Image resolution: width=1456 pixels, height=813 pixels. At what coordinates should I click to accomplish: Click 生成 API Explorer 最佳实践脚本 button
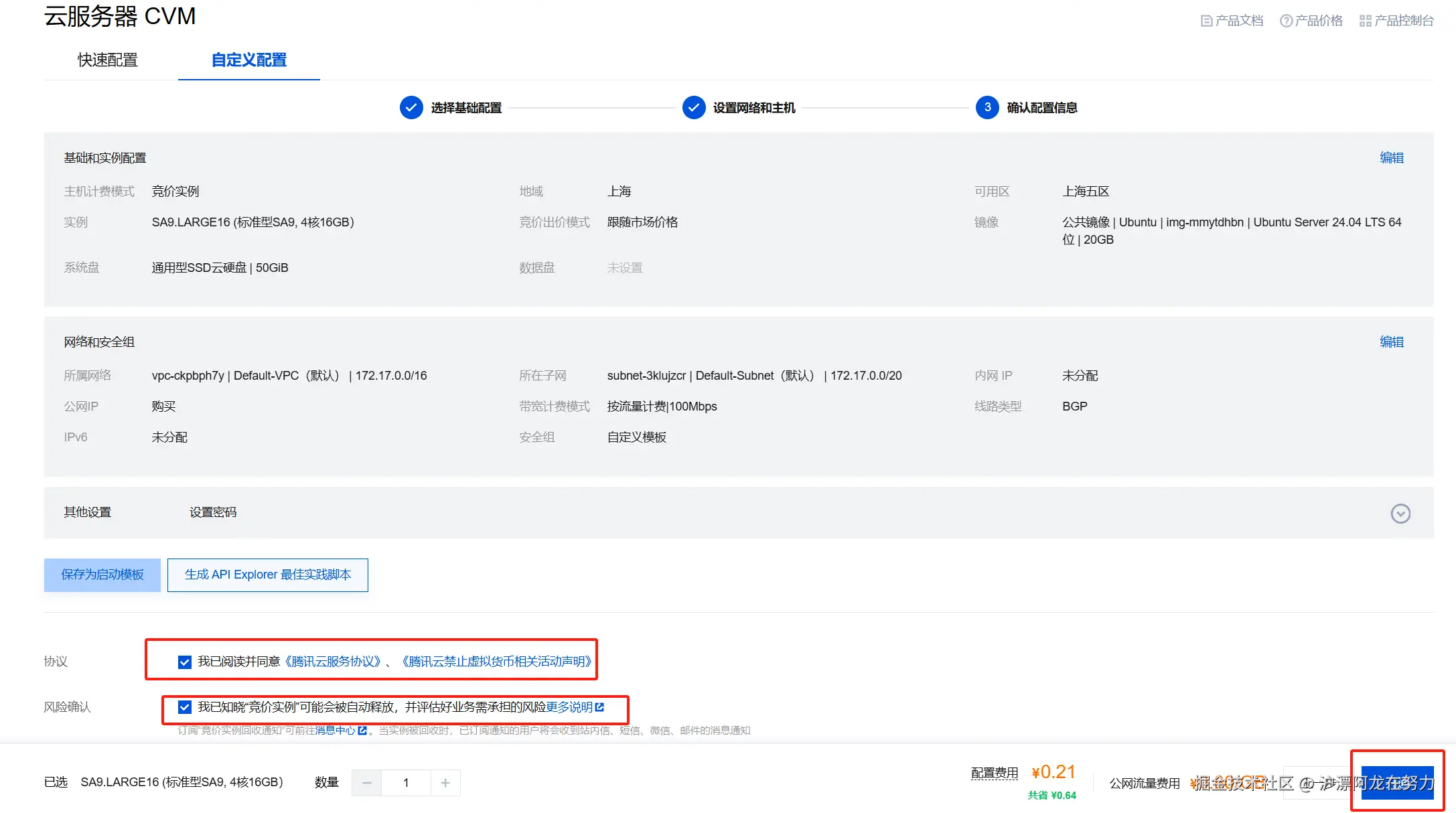point(268,575)
